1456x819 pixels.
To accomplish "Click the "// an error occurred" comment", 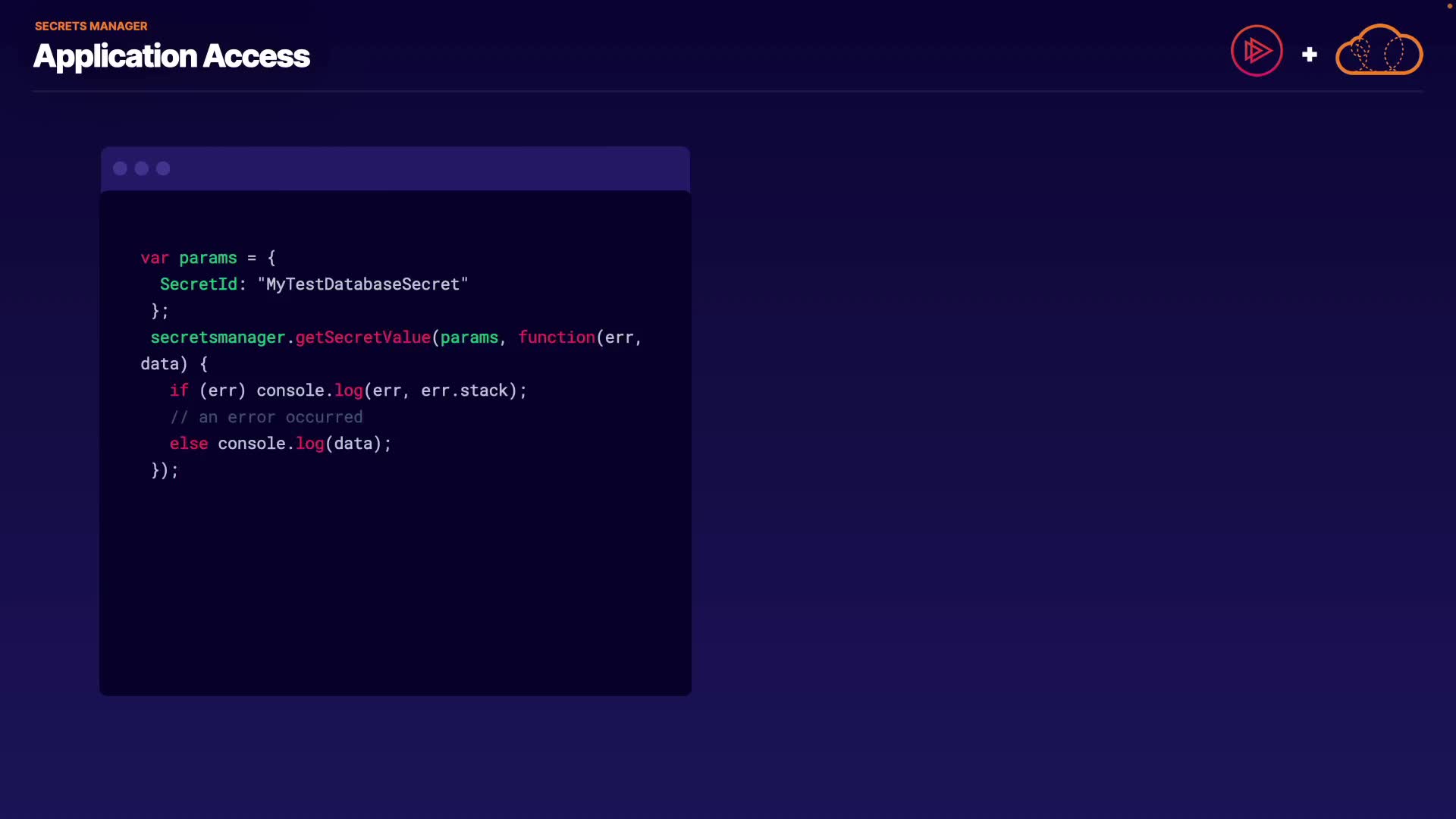I will click(x=266, y=417).
